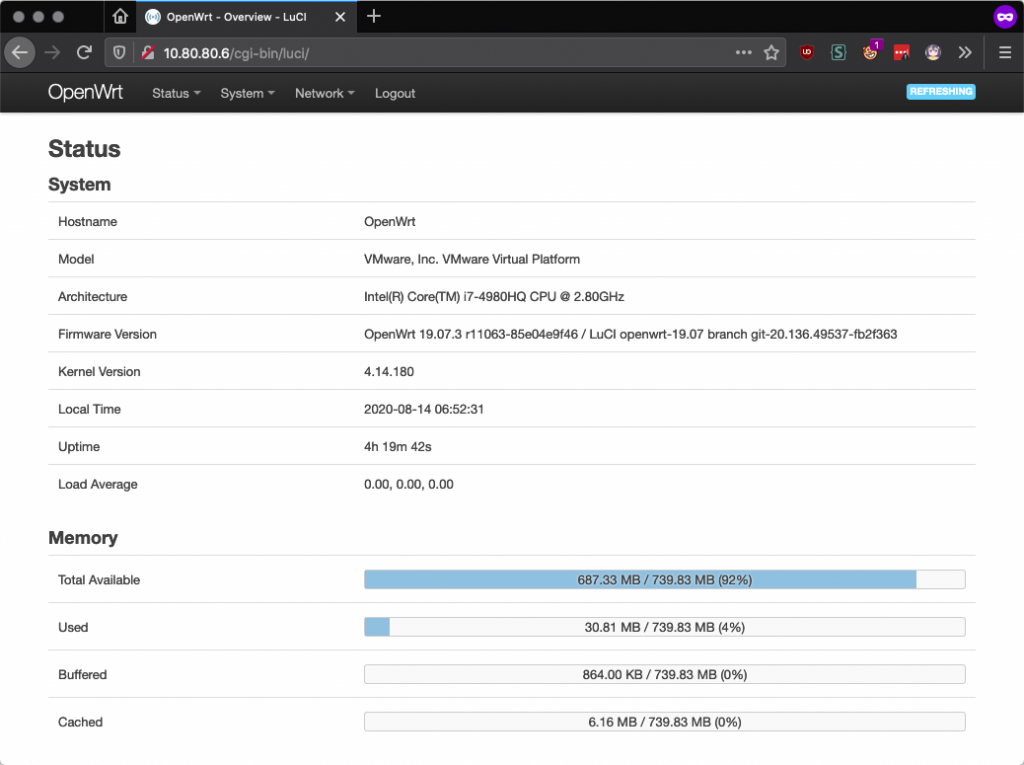Click the uptime value 4h 19m 42s
This screenshot has height=765, width=1024.
(398, 447)
